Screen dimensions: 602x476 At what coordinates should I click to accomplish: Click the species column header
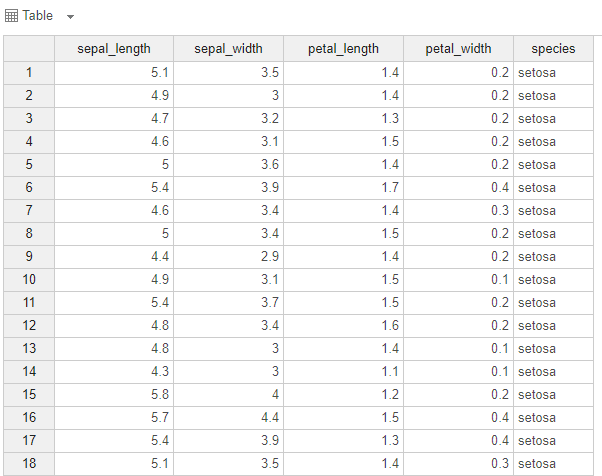pyautogui.click(x=553, y=49)
